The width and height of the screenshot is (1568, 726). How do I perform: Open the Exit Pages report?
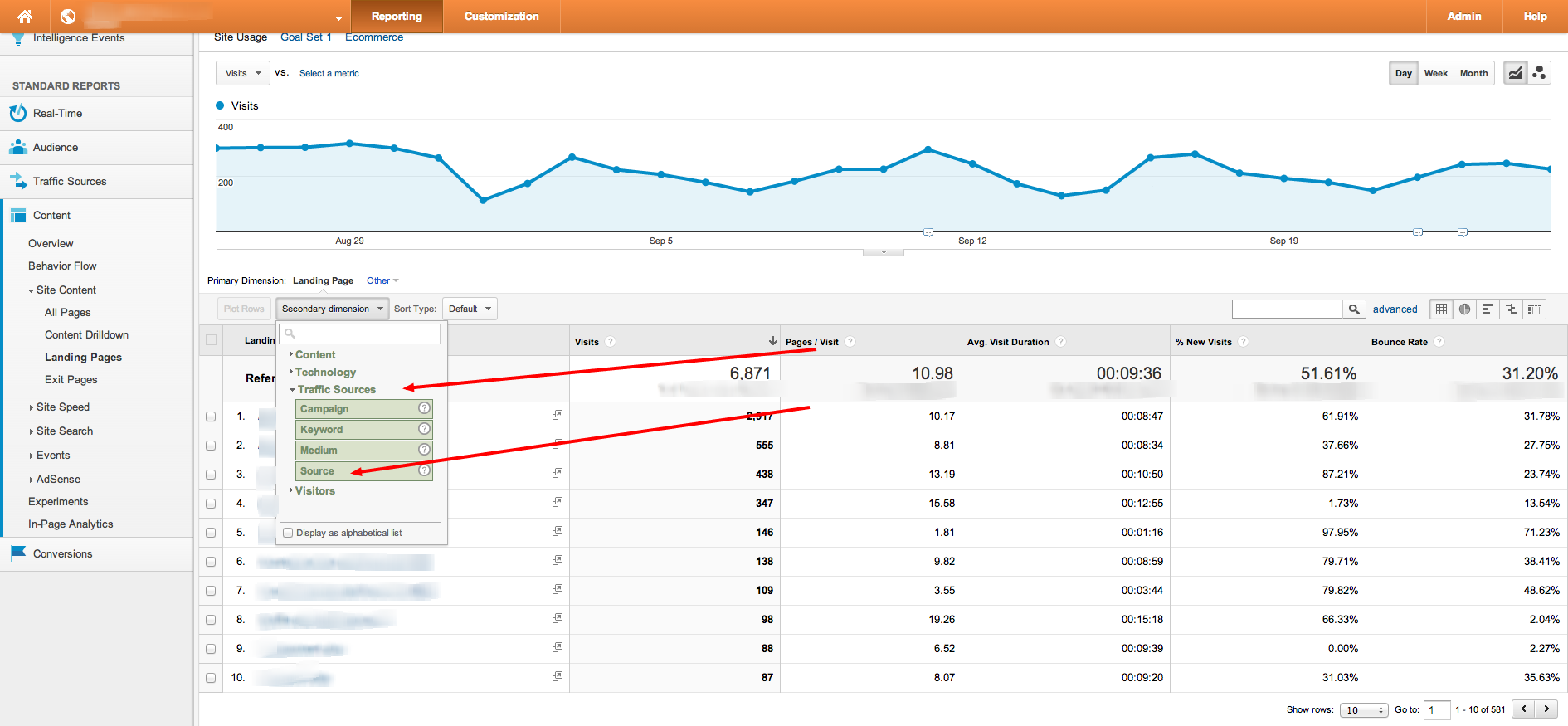point(71,379)
